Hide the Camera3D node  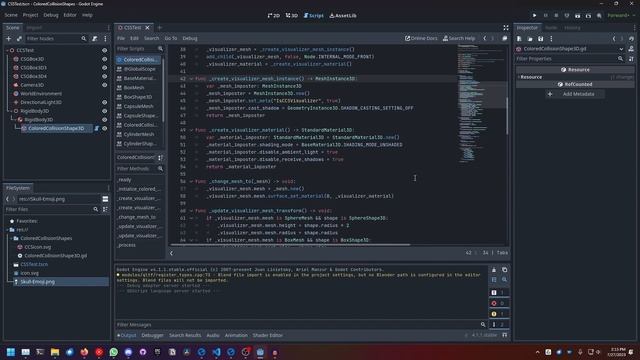point(104,85)
